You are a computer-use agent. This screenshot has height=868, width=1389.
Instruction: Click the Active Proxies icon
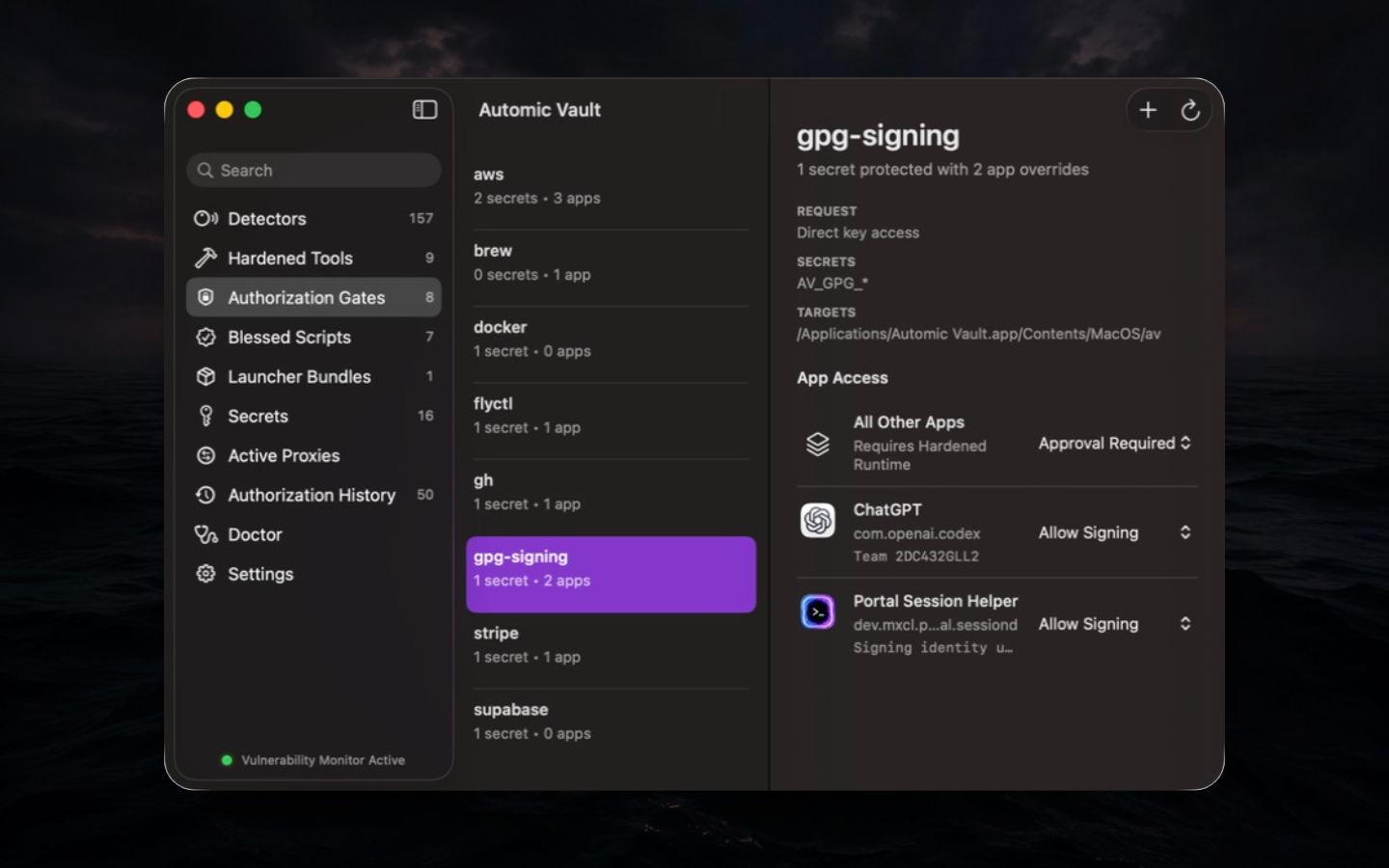(205, 455)
